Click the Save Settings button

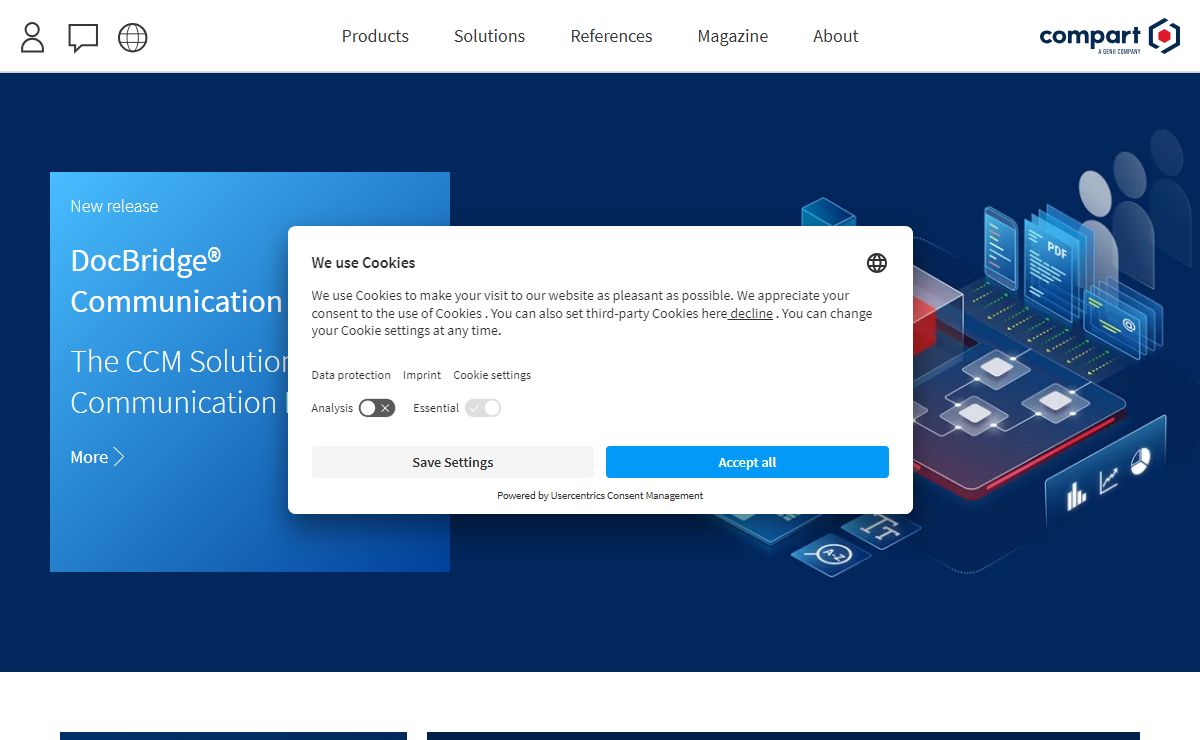(x=453, y=462)
